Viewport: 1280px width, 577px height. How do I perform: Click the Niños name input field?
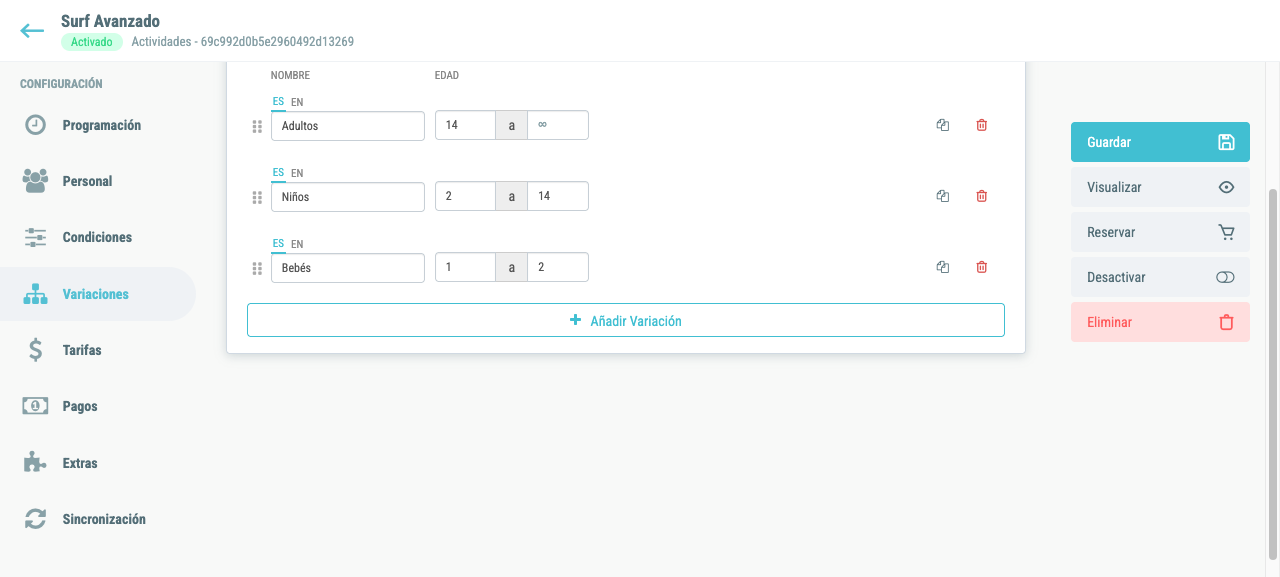pyautogui.click(x=348, y=196)
